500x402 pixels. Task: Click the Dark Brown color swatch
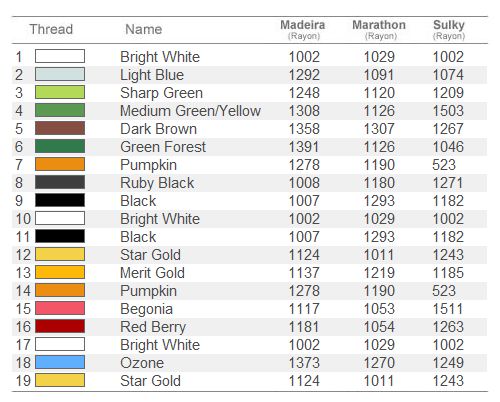click(x=60, y=128)
